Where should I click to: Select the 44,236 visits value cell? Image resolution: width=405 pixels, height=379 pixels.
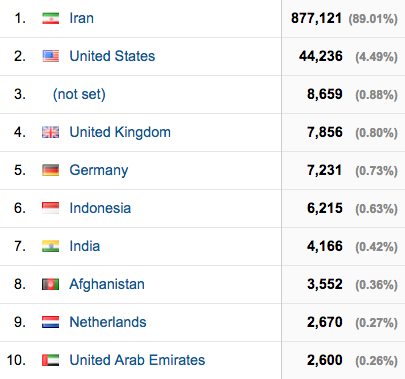pos(321,56)
